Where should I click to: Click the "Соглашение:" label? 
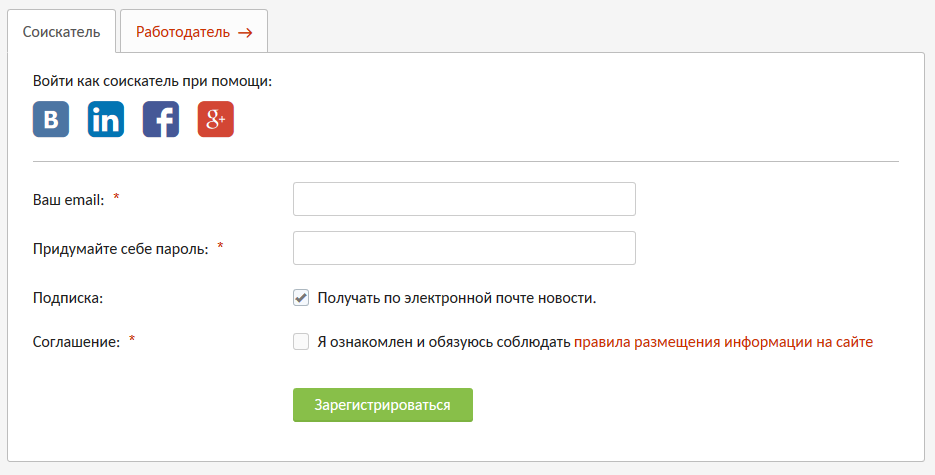point(76,342)
